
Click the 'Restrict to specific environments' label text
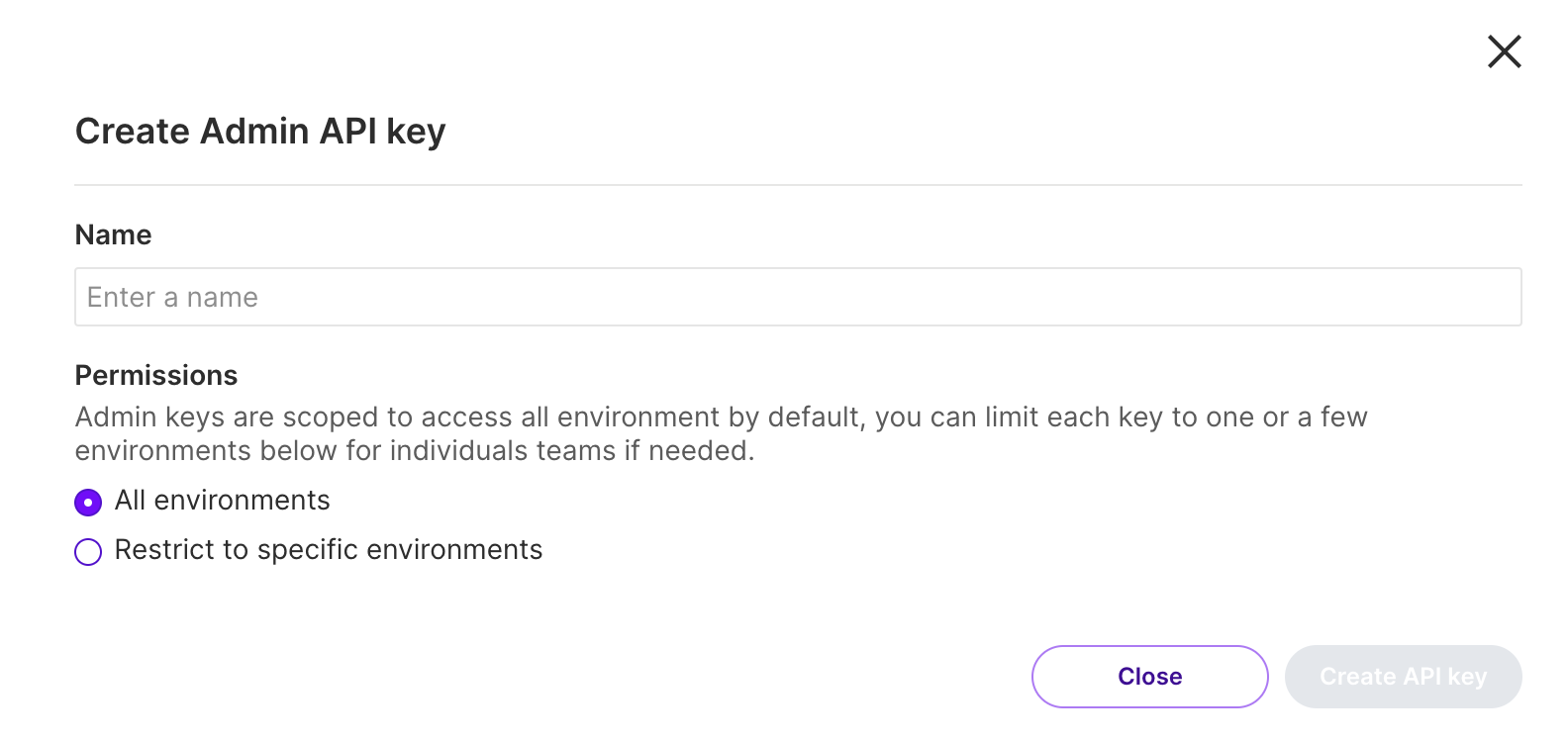coord(329,550)
